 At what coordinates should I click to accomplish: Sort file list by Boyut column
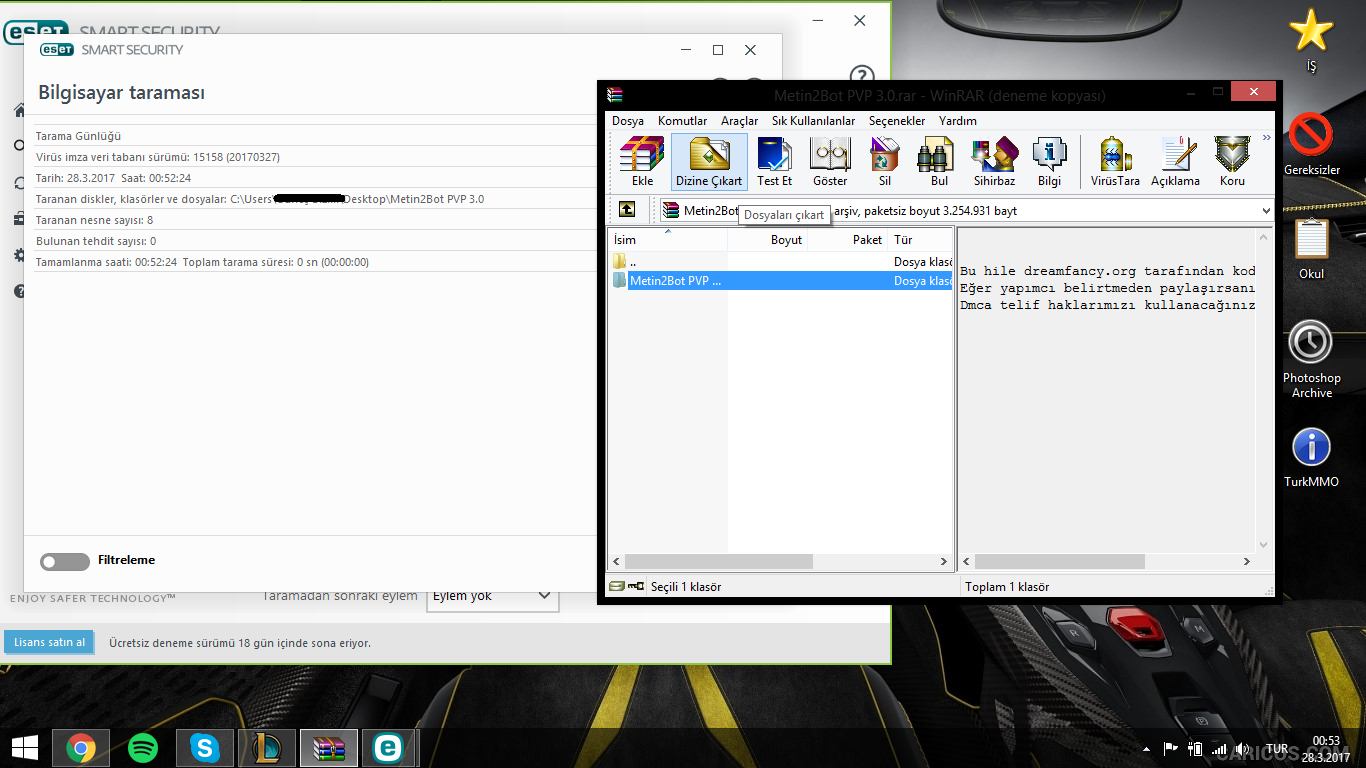coord(768,240)
